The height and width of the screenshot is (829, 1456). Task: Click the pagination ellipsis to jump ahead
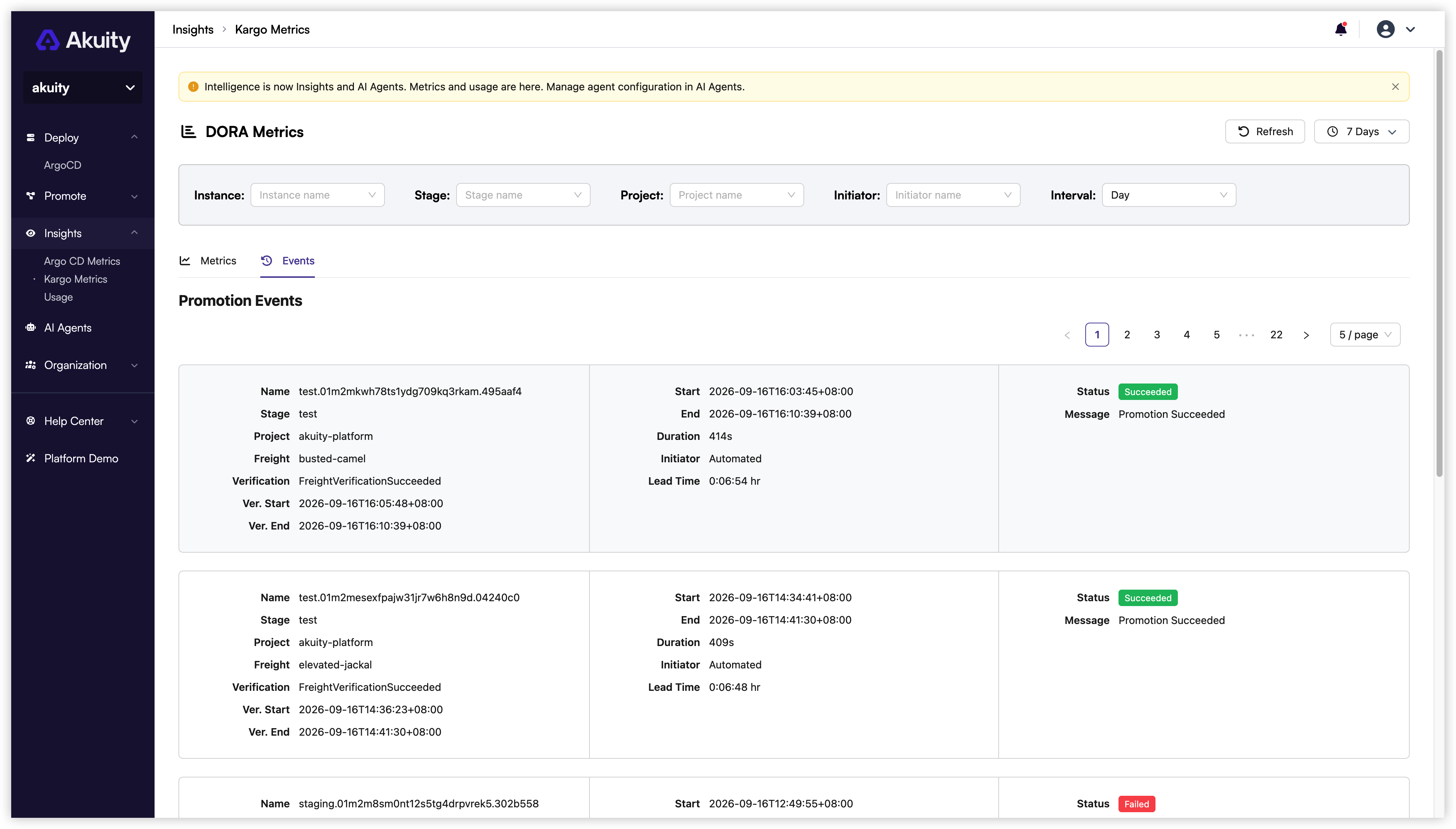(1246, 335)
